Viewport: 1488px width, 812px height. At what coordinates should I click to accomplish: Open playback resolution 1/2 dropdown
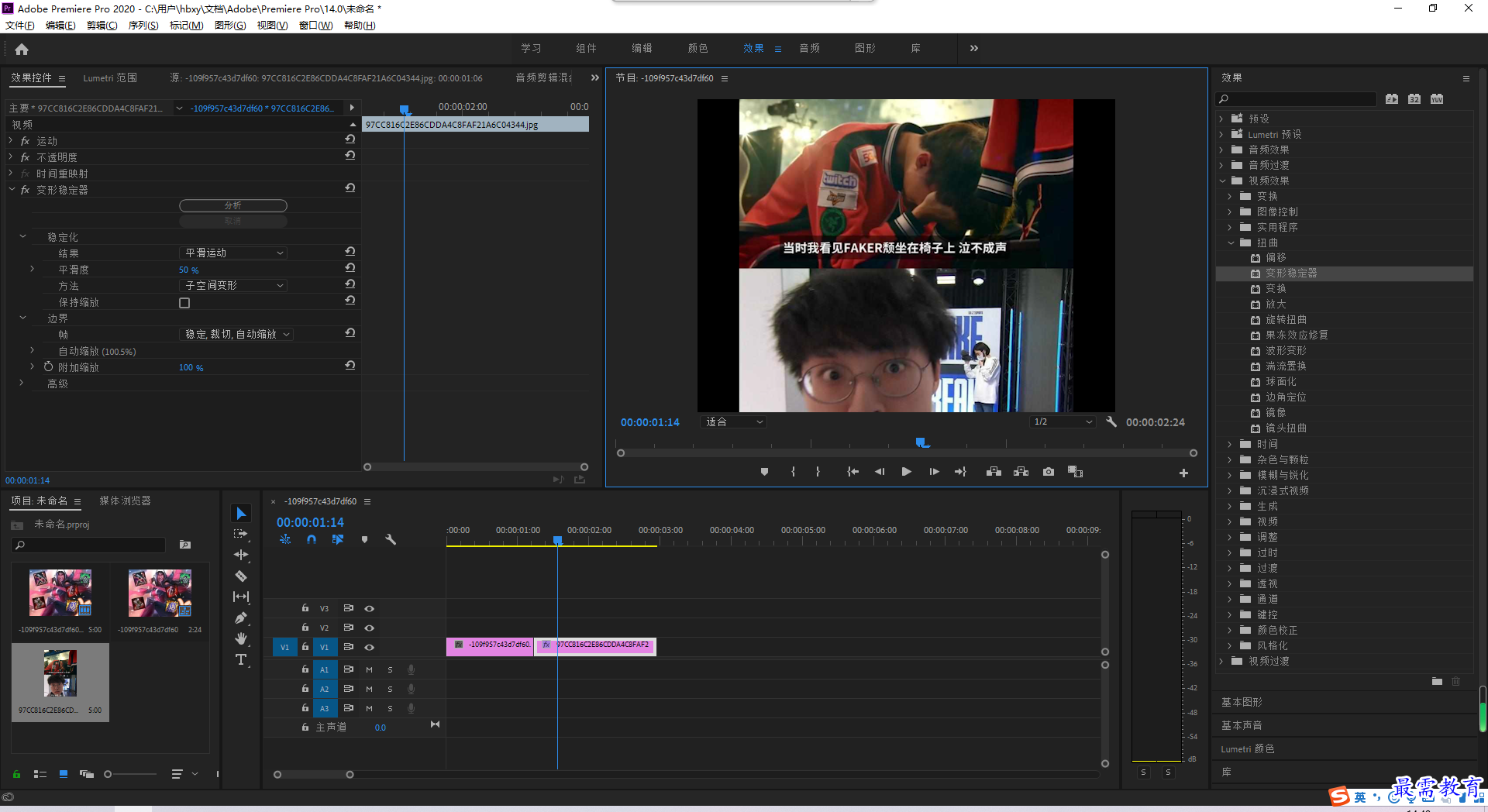pyautogui.click(x=1063, y=422)
